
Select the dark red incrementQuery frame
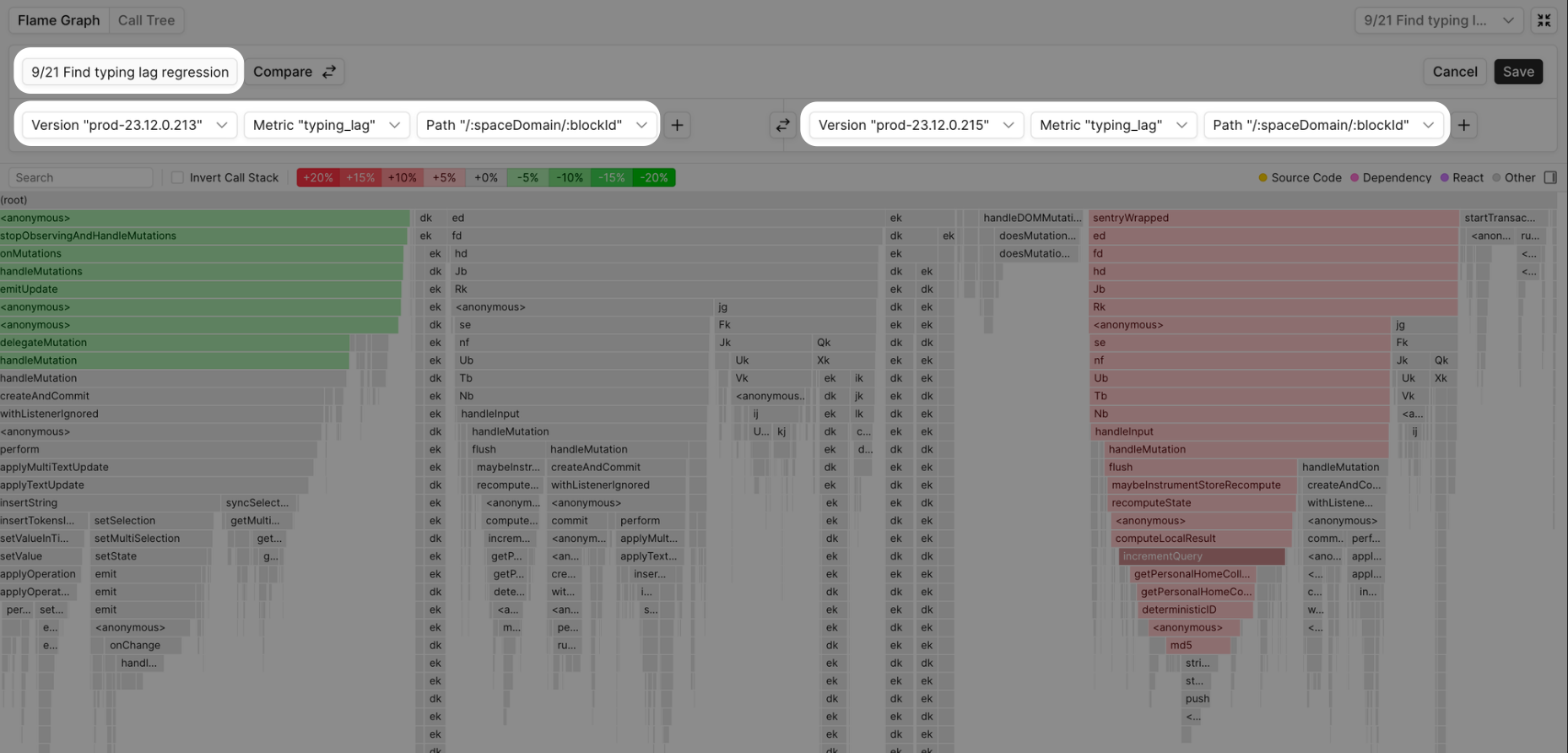click(1202, 556)
